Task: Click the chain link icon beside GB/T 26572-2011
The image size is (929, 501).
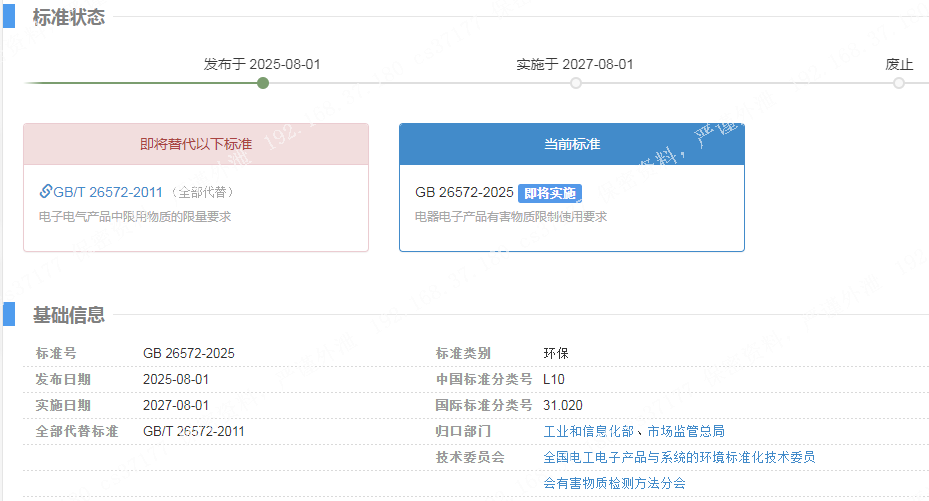Action: click(45, 192)
